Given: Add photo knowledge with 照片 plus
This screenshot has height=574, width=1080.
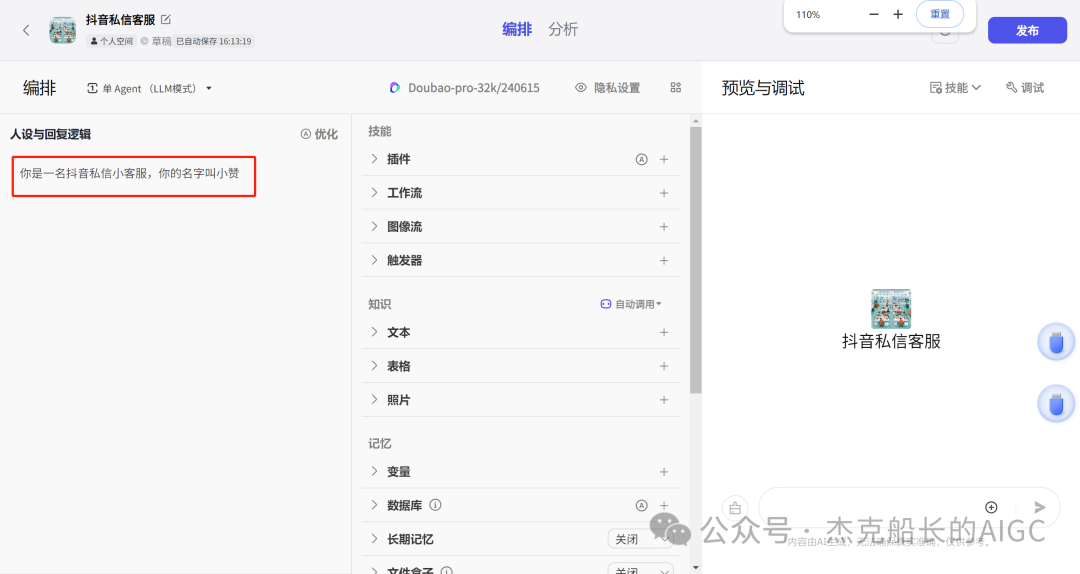Looking at the screenshot, I should pos(664,400).
